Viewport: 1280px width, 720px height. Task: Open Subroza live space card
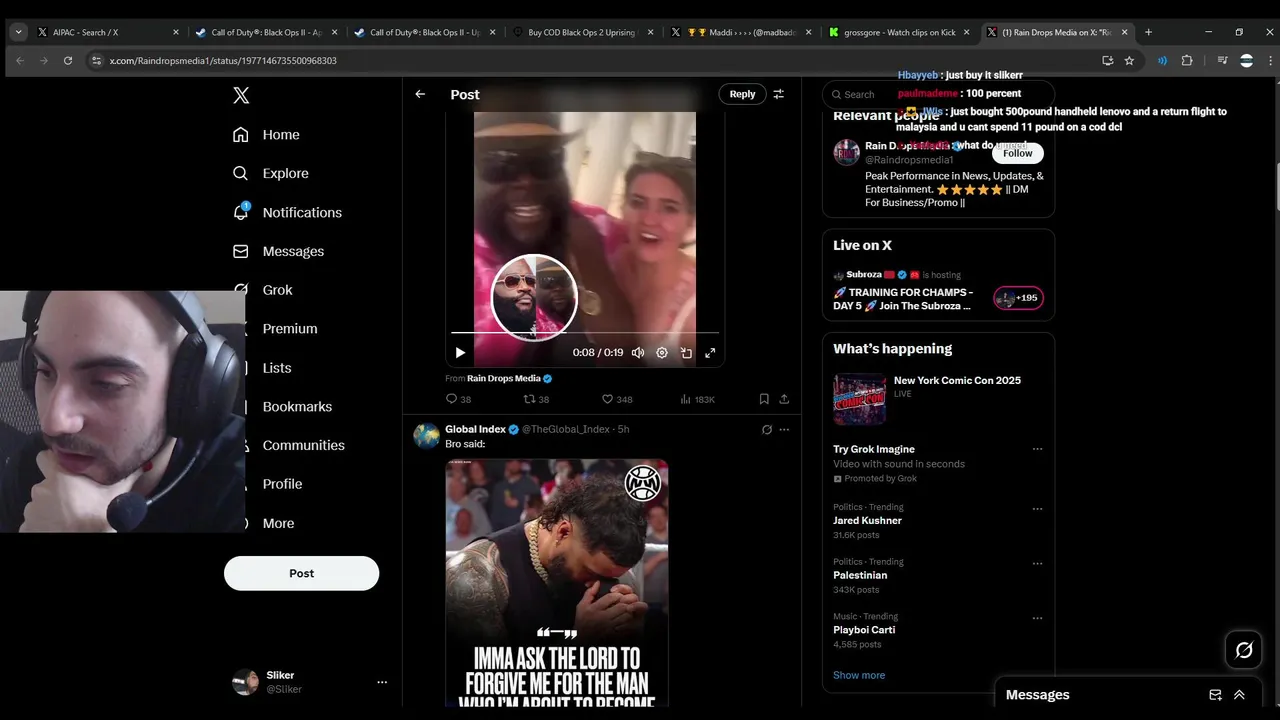point(938,291)
